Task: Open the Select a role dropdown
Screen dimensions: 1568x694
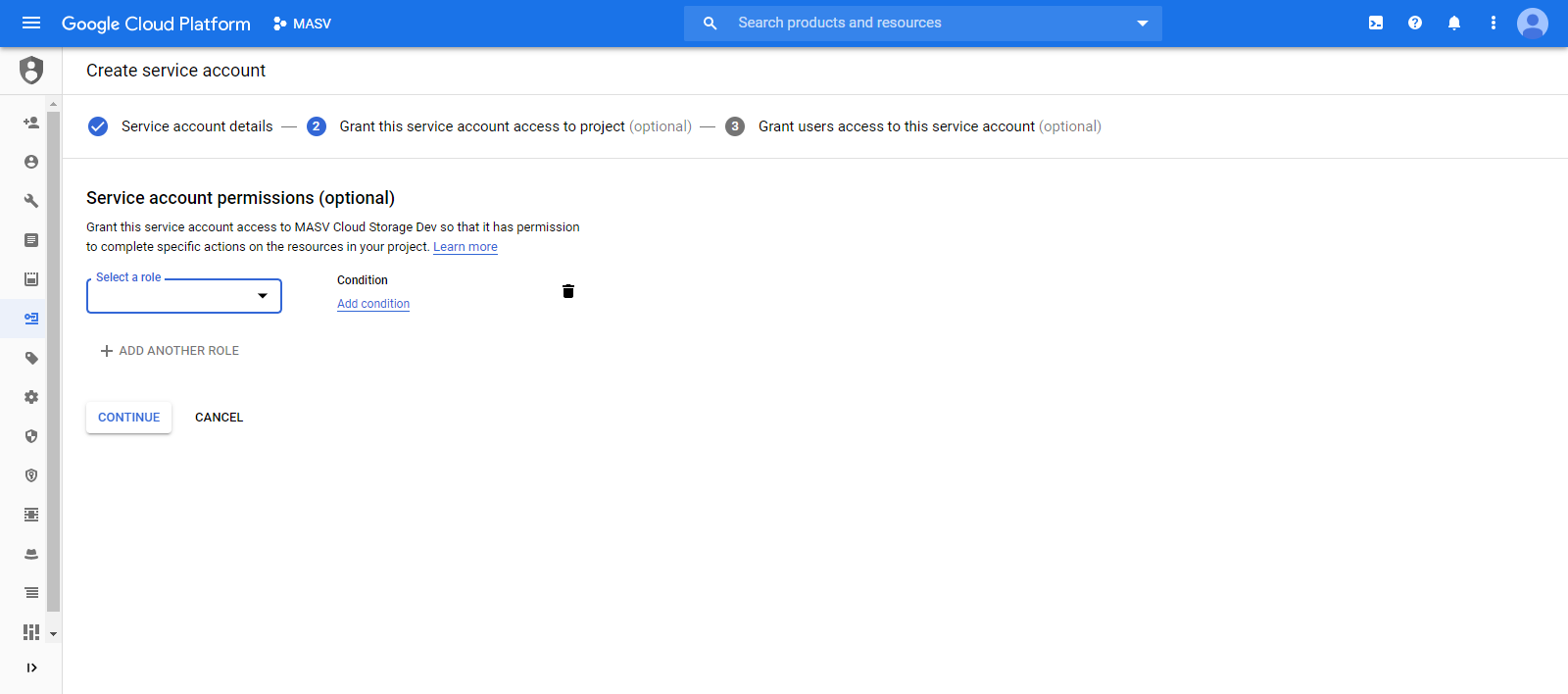Action: coord(184,296)
